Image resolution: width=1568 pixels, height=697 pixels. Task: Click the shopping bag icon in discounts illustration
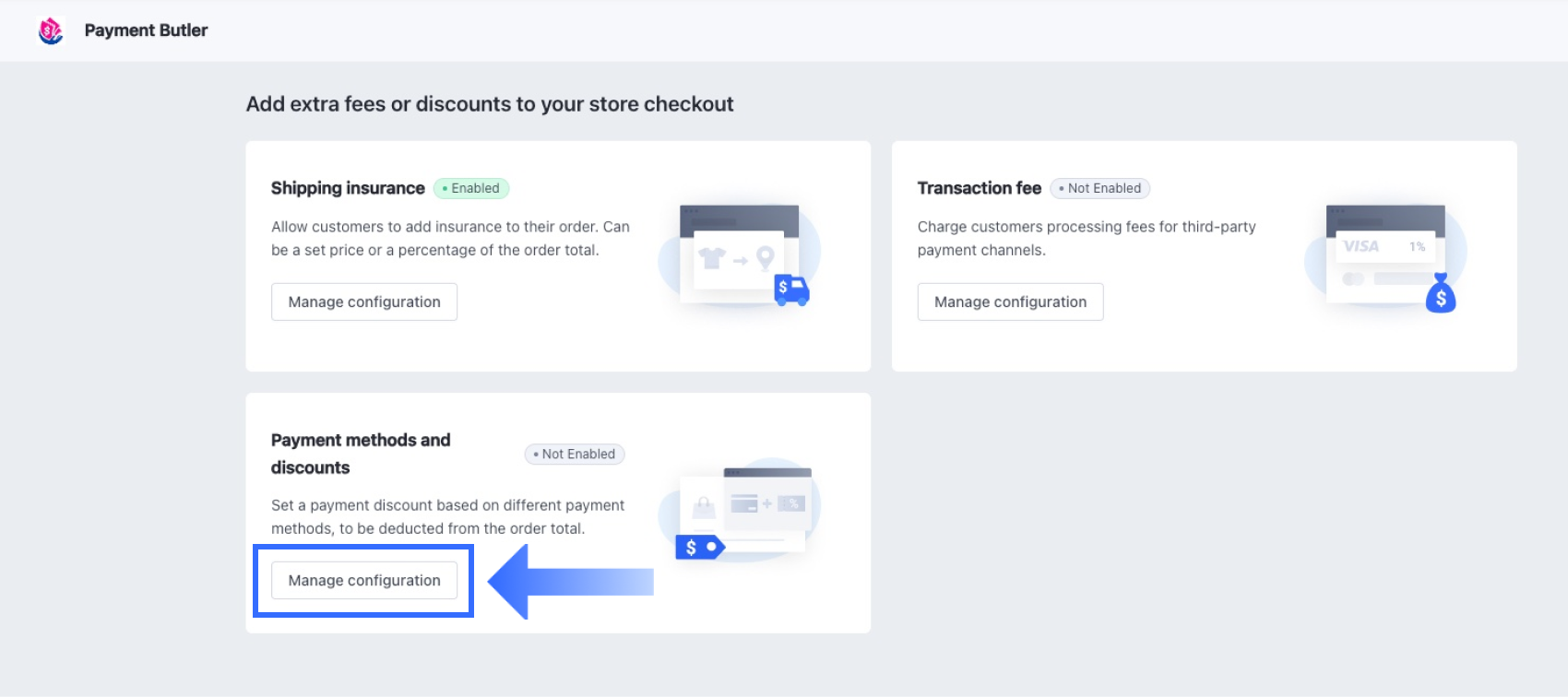tap(704, 506)
